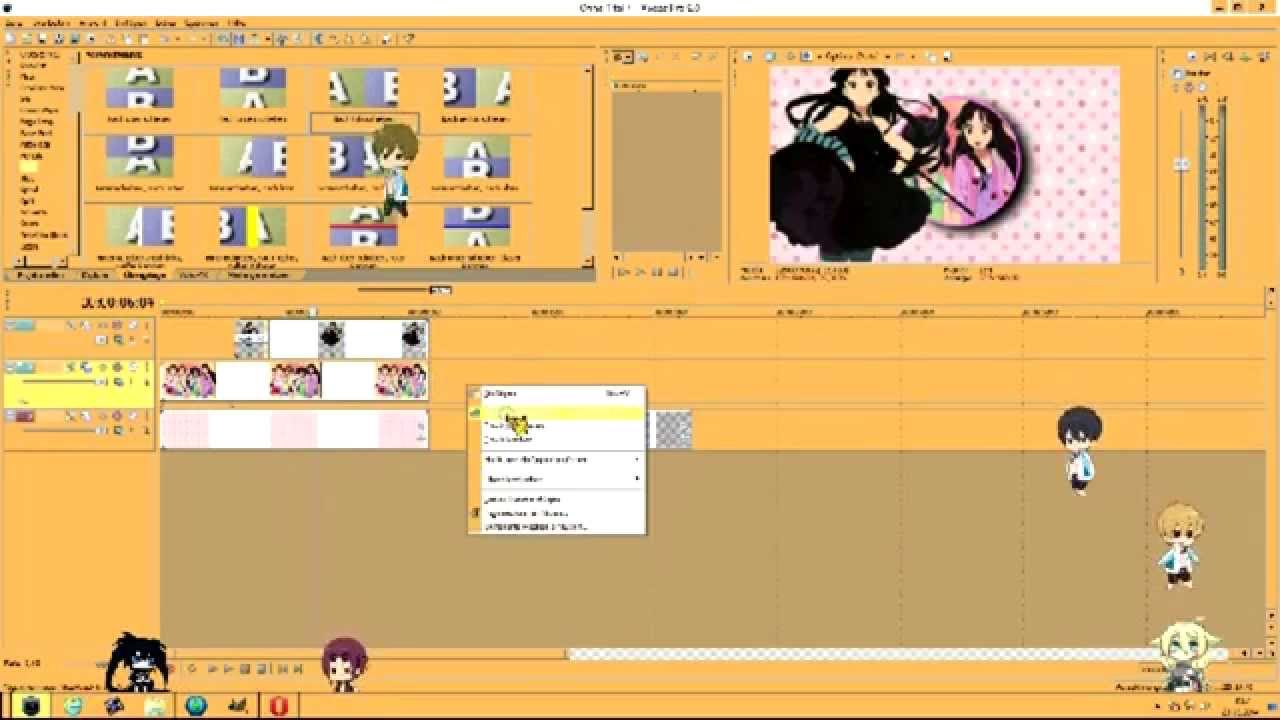The image size is (1280, 720).
Task: Click the first item in the top menu bar
Action: 12,22
